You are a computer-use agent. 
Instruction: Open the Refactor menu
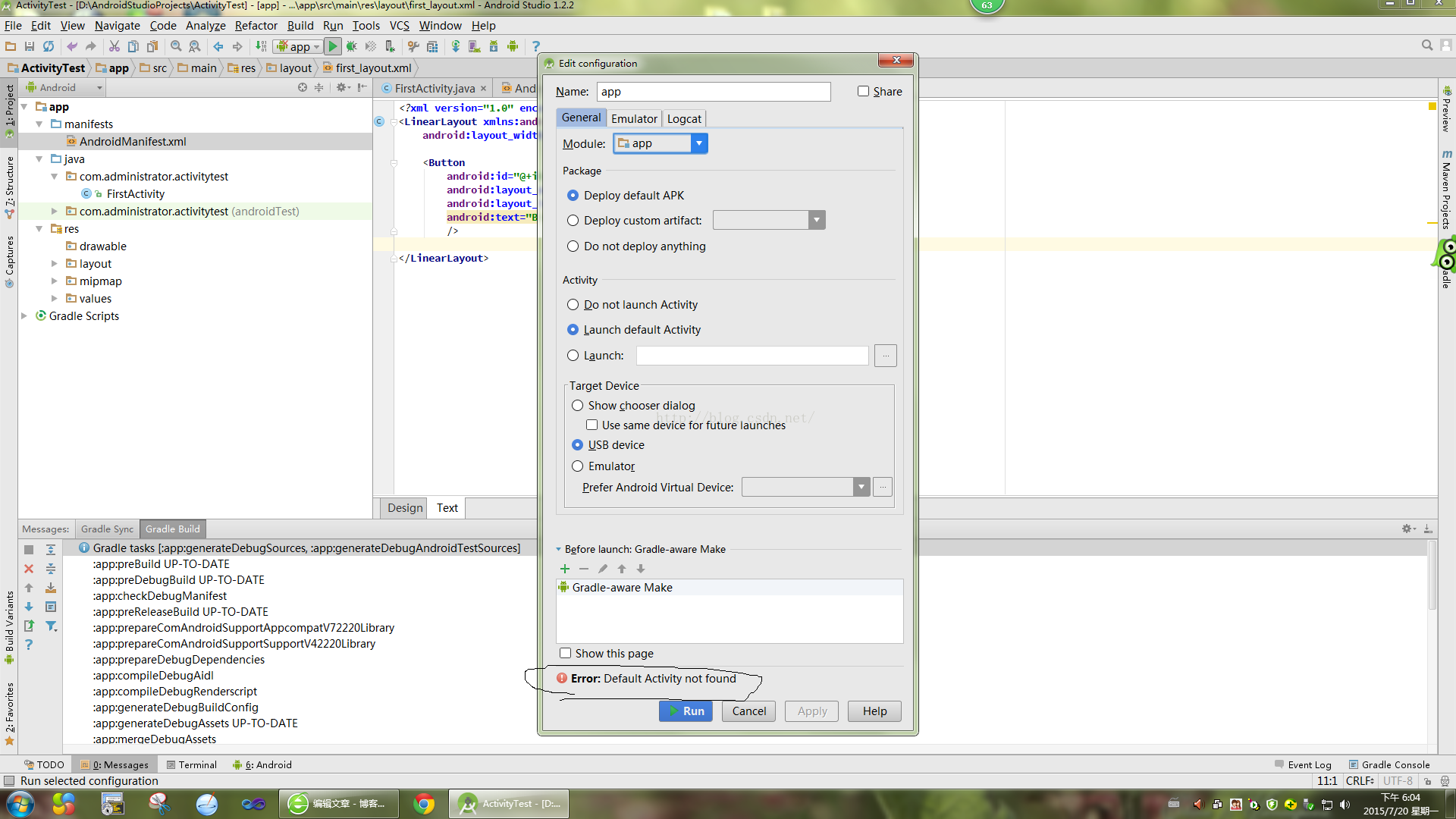point(256,26)
